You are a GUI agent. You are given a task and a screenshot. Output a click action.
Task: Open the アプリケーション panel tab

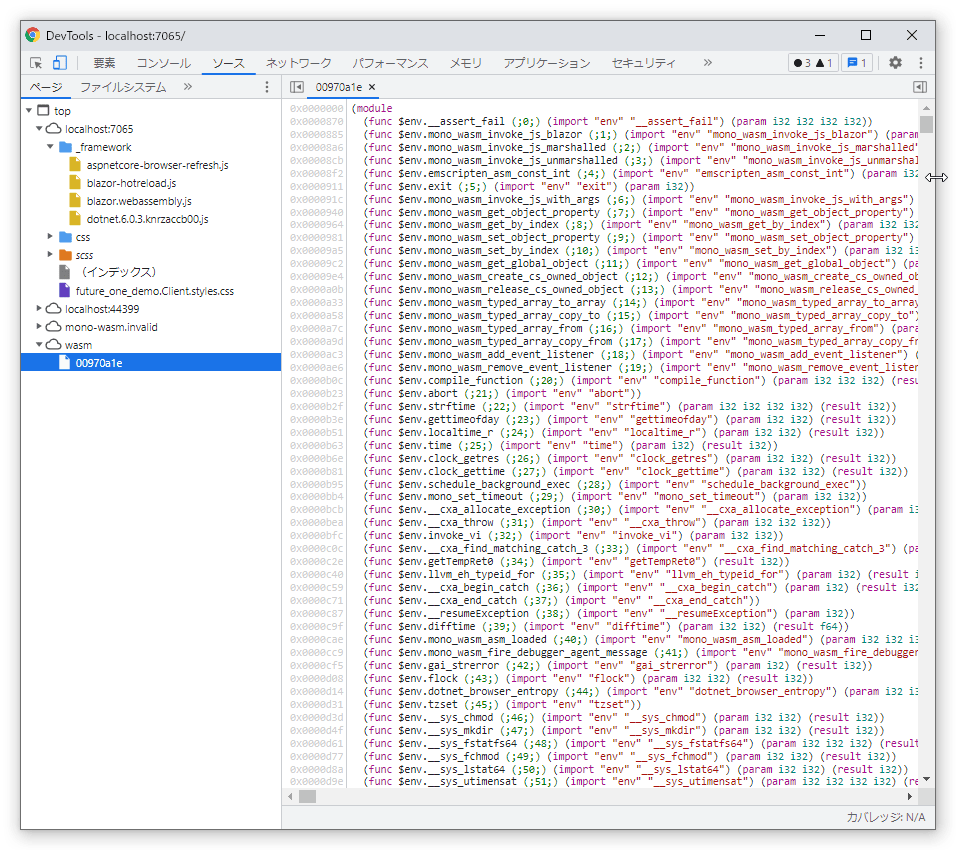[547, 63]
